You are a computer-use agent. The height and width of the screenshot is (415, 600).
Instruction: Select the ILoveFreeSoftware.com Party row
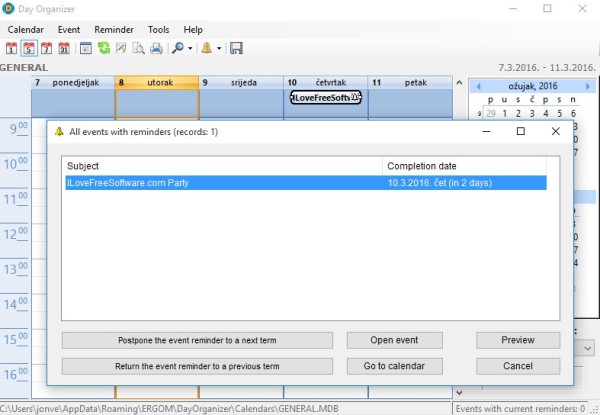tap(306, 183)
